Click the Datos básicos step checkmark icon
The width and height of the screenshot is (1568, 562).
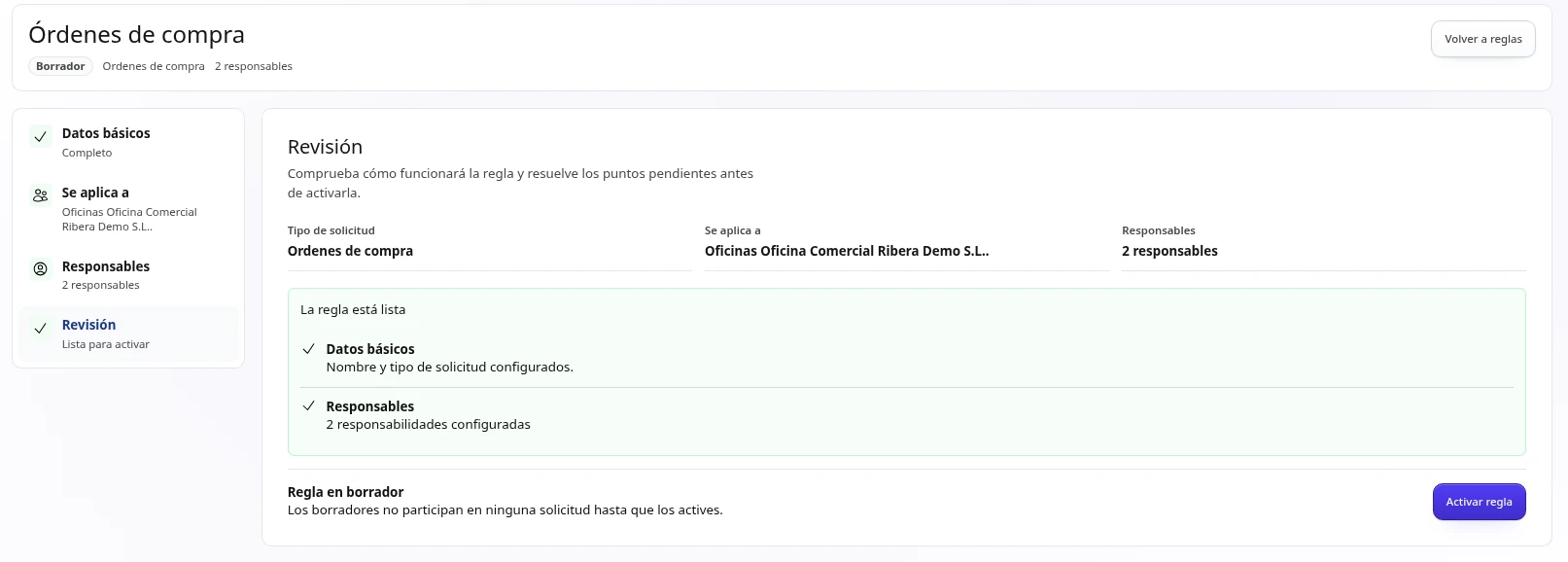pyautogui.click(x=40, y=137)
